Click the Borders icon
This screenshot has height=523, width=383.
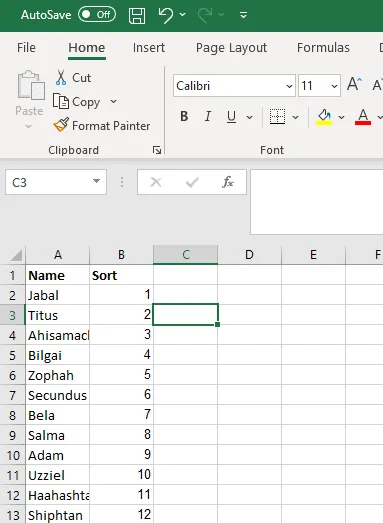click(277, 117)
